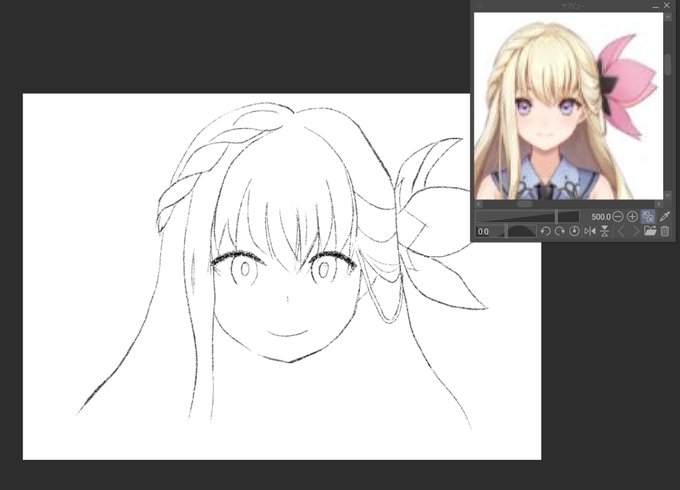
Task: Click the white drawing canvas sketch
Action: coord(282,276)
